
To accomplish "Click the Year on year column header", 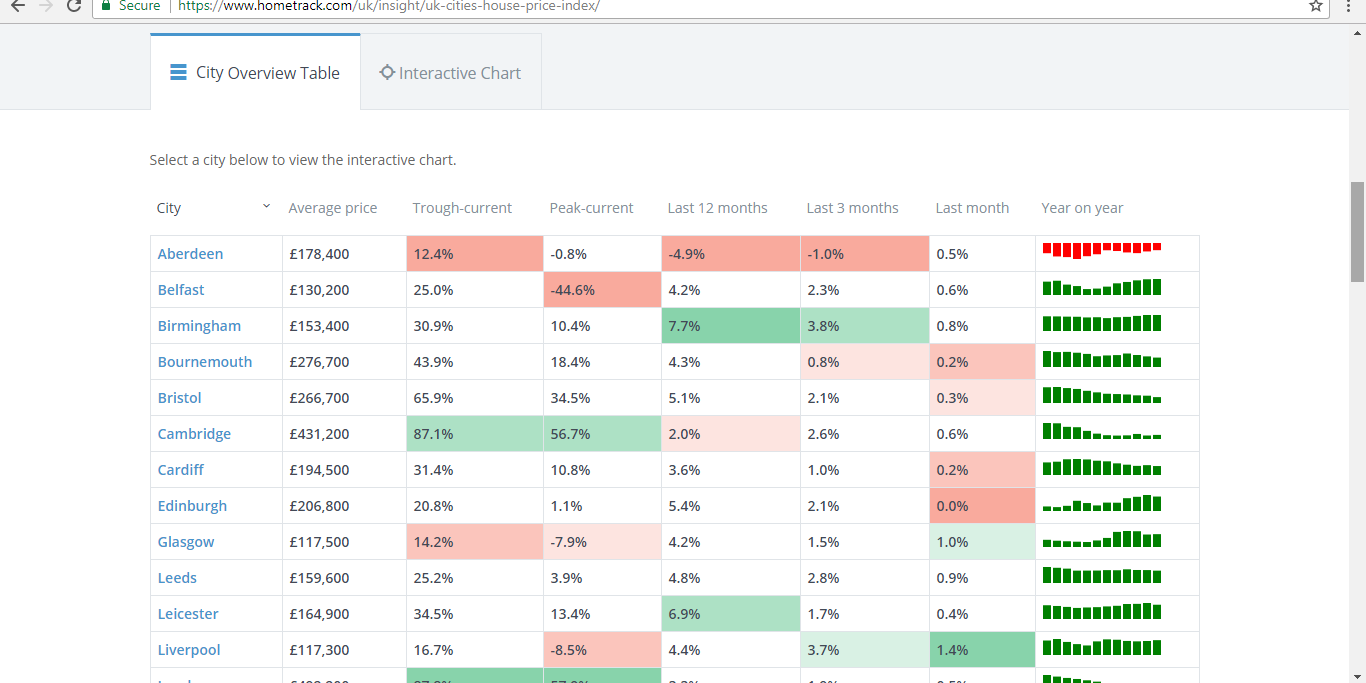I will point(1082,208).
